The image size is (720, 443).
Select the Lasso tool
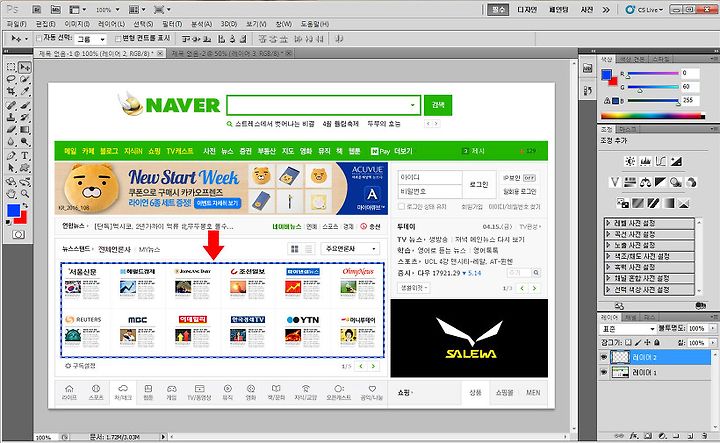click(11, 79)
